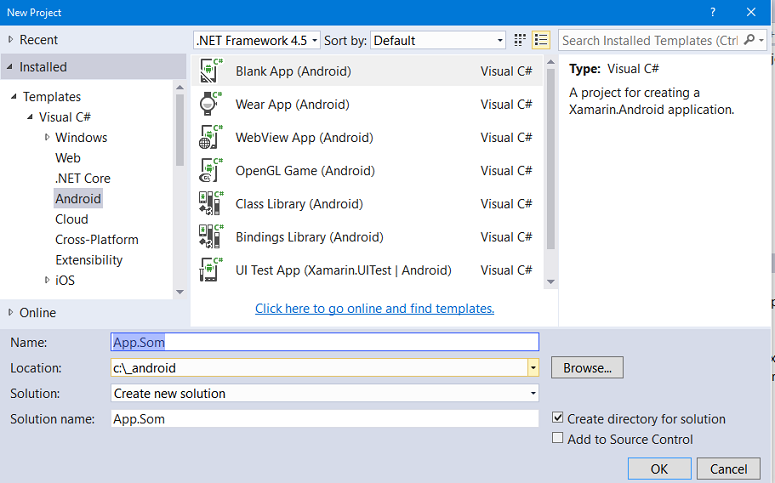Expand the Windows tree node
The width and height of the screenshot is (775, 483).
pos(47,137)
